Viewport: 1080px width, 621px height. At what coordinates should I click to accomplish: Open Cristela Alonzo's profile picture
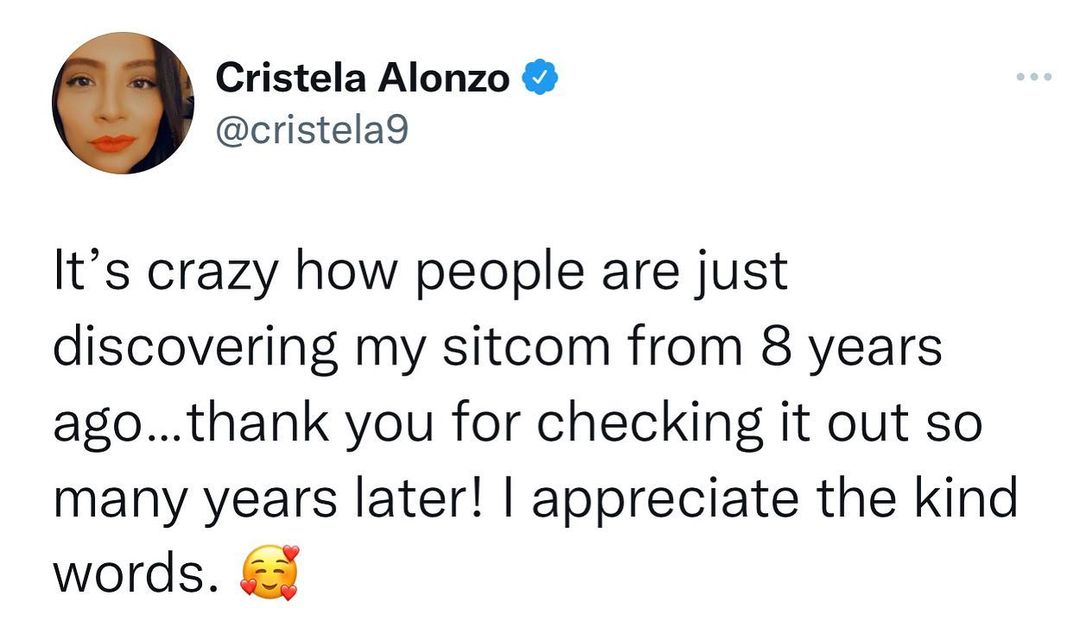(122, 103)
